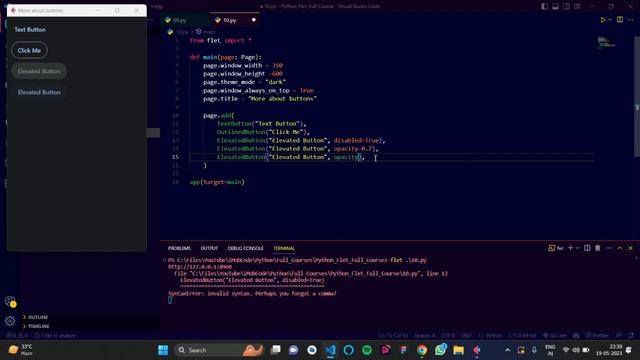Click the Go Live status bar button

[x=555, y=336]
